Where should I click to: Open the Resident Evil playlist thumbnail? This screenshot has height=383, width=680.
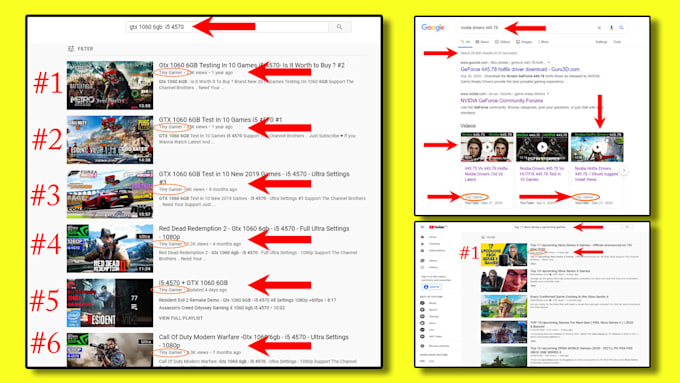[110, 303]
